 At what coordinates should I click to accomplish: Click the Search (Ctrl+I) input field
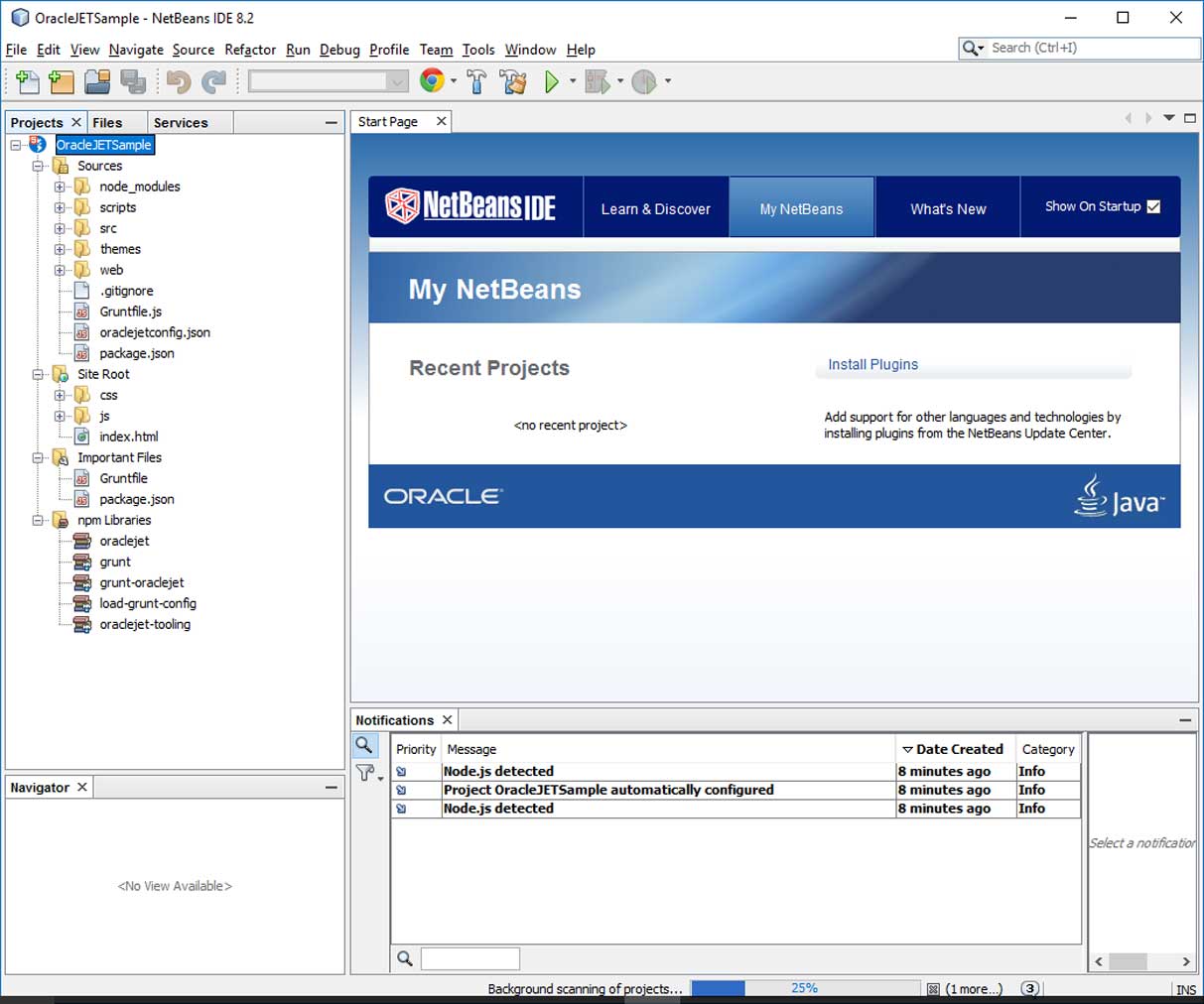1092,48
